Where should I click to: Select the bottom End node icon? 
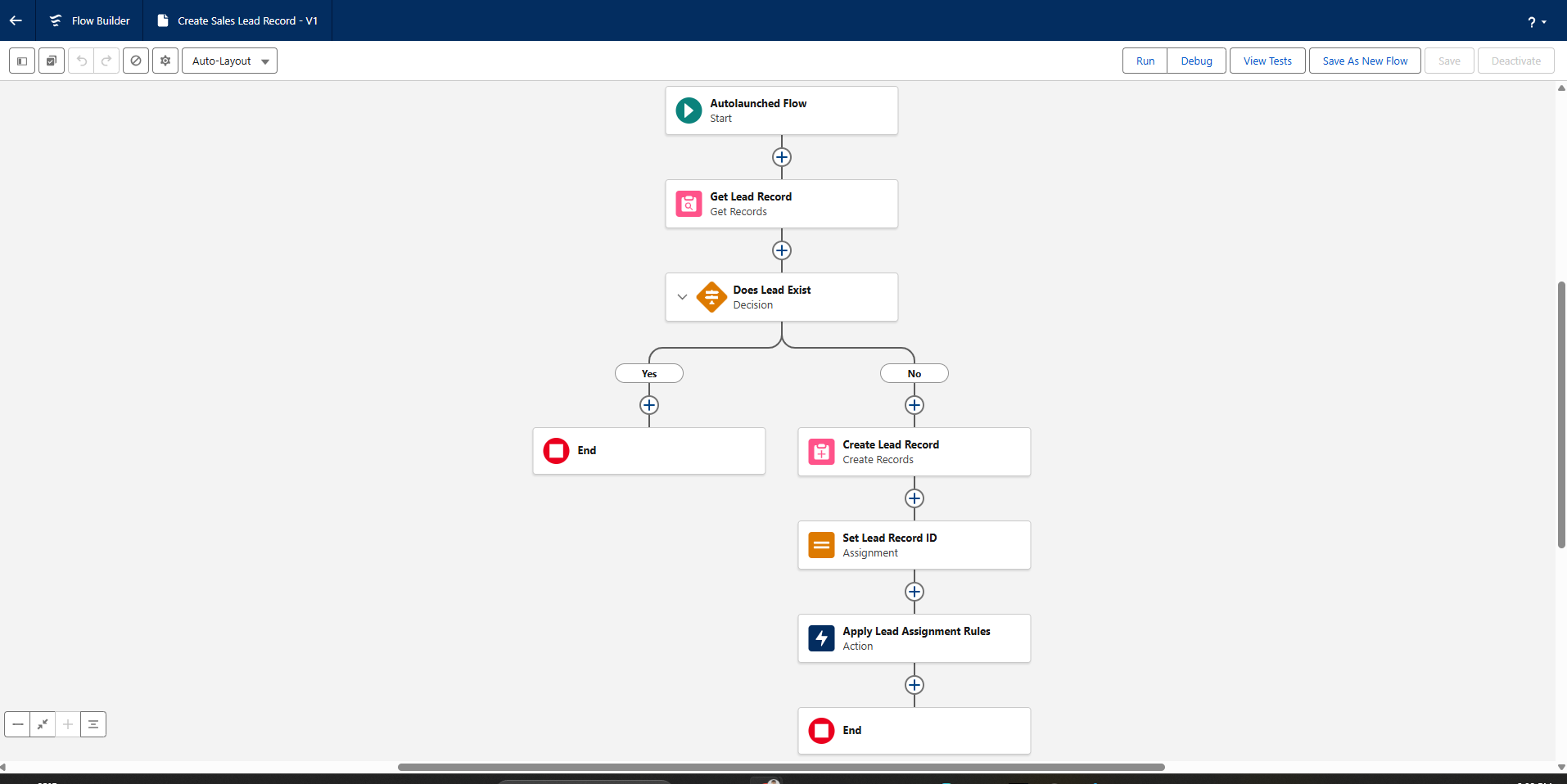tap(821, 731)
